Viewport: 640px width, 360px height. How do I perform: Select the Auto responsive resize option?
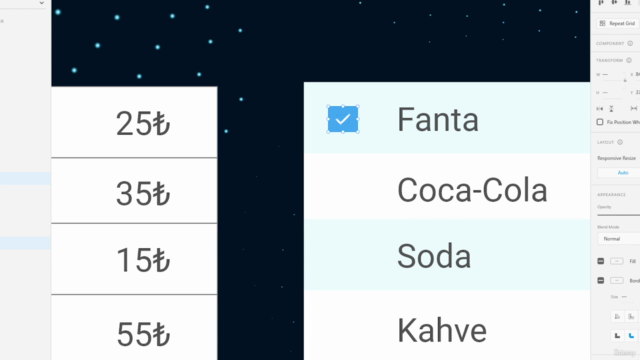point(619,173)
